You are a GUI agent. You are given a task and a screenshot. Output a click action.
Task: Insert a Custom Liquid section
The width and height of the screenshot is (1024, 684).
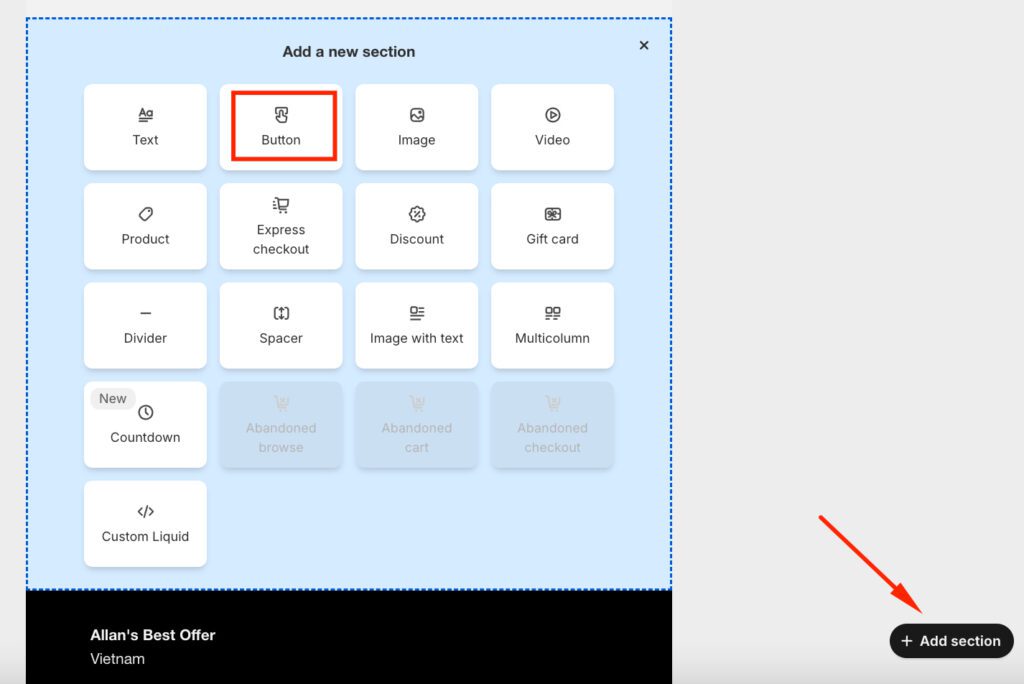pos(145,523)
